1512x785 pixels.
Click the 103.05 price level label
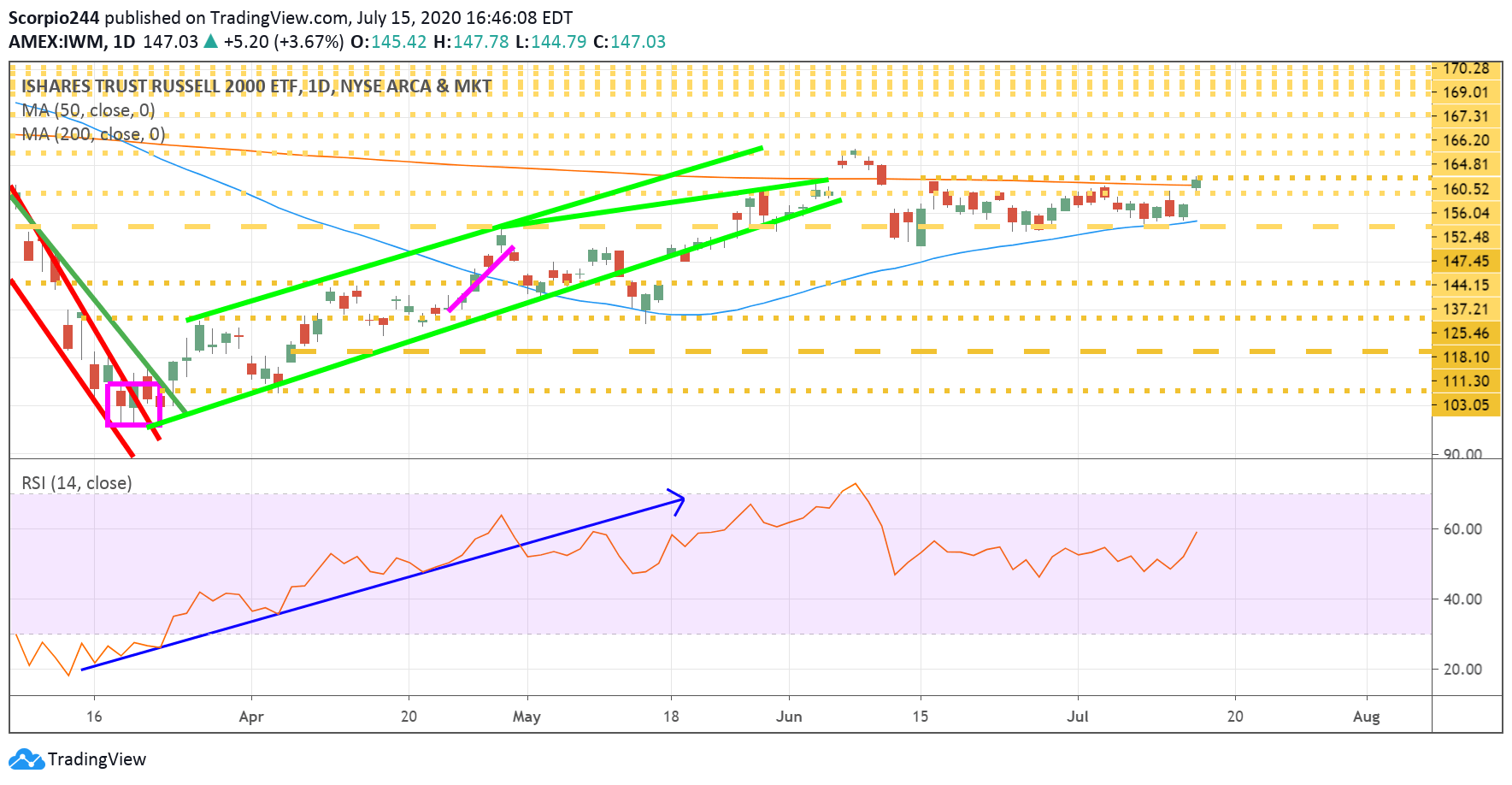pyautogui.click(x=1466, y=405)
